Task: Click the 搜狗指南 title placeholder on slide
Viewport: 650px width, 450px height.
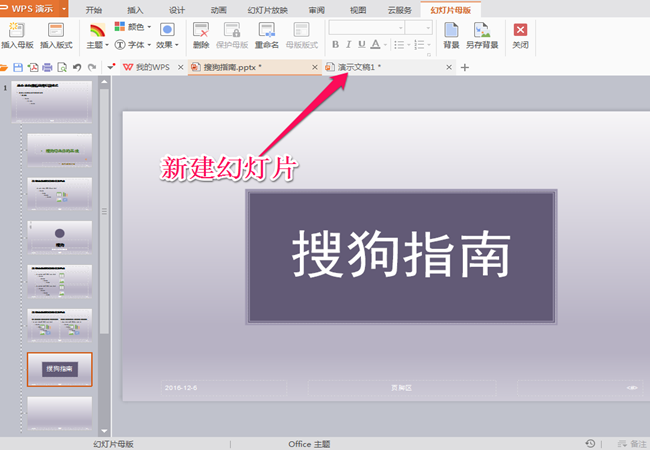Action: (x=401, y=257)
